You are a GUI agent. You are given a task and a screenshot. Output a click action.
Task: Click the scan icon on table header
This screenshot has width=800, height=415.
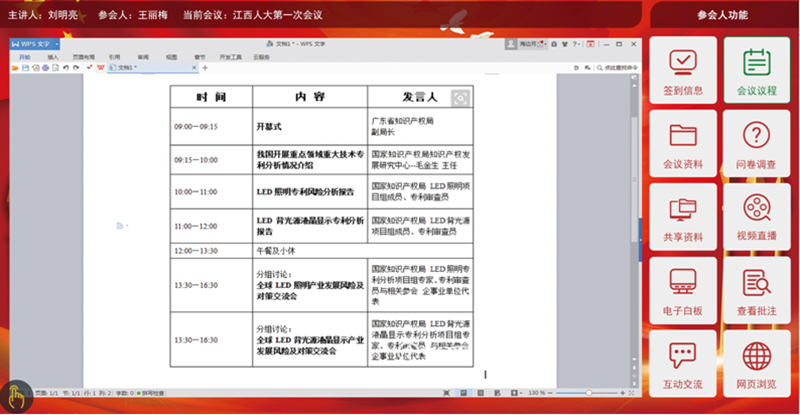tap(460, 97)
